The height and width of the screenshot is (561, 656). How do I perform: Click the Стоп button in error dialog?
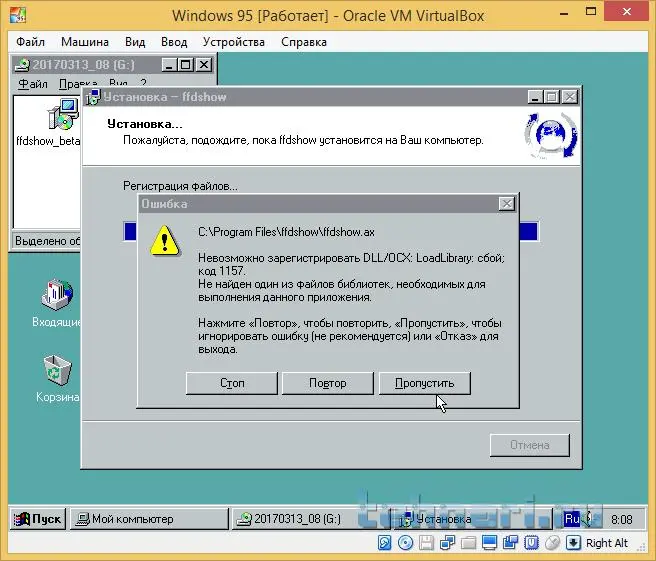(232, 383)
